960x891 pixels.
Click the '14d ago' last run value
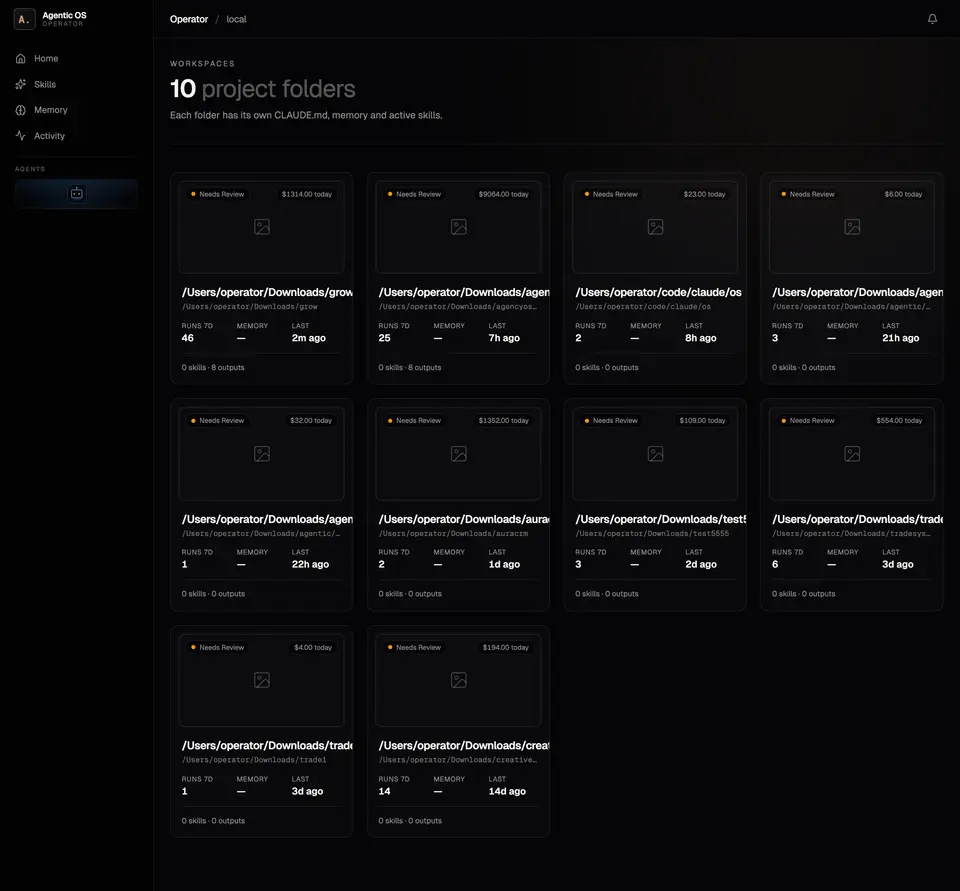tap(507, 791)
